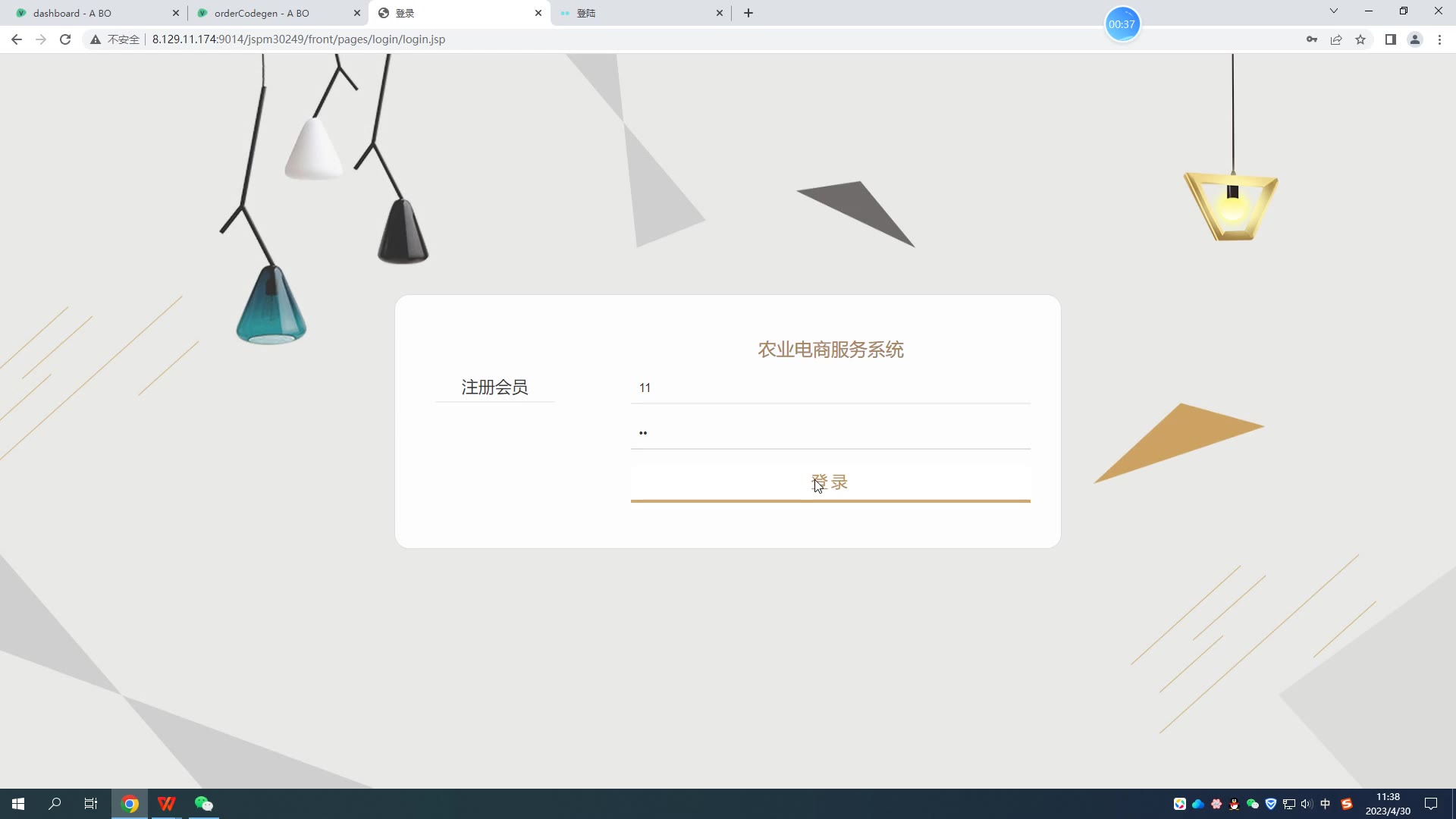The width and height of the screenshot is (1456, 819).
Task: Open the network status tray icon
Action: tap(1289, 804)
